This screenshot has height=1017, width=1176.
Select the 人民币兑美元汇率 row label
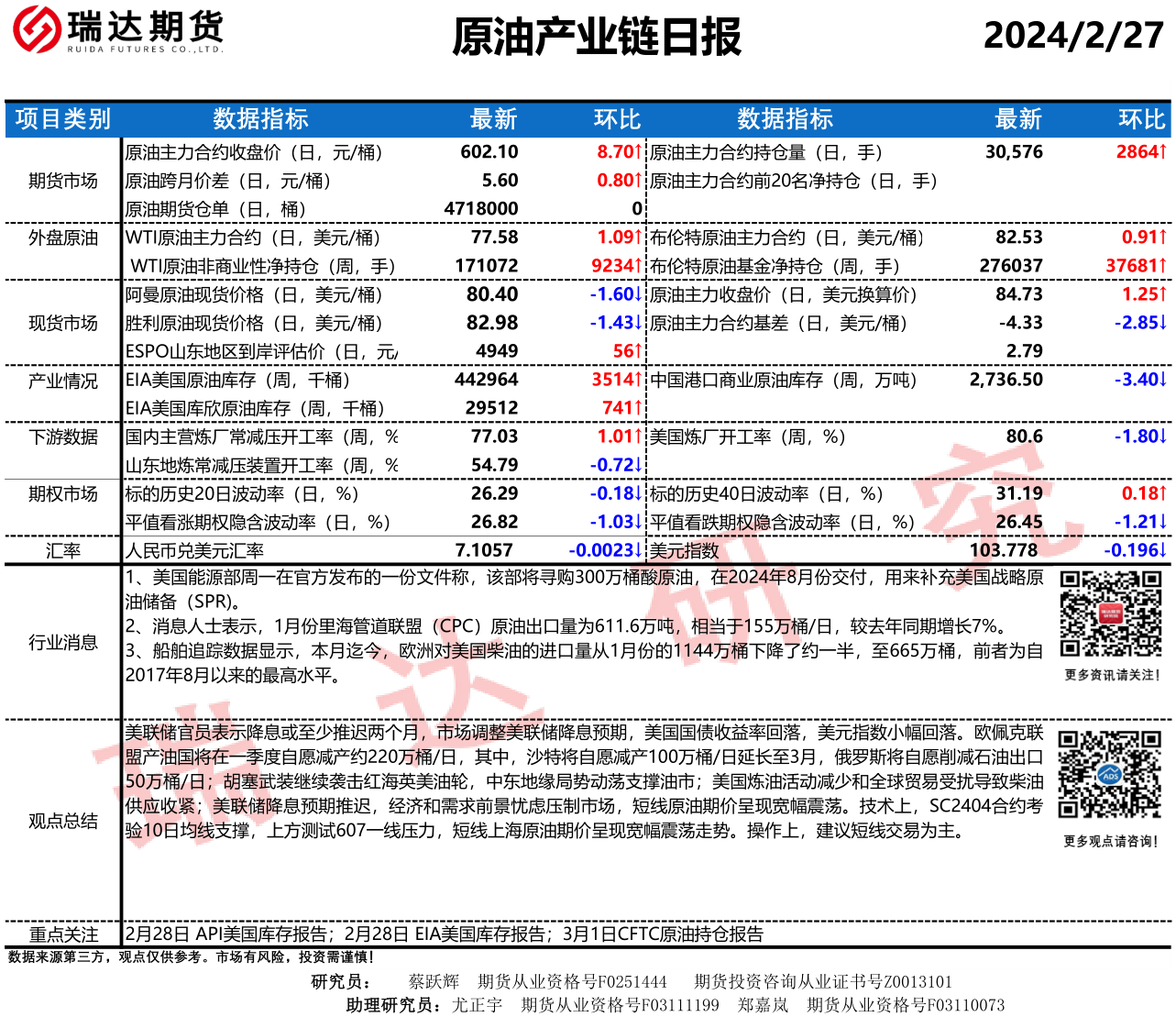(x=194, y=550)
